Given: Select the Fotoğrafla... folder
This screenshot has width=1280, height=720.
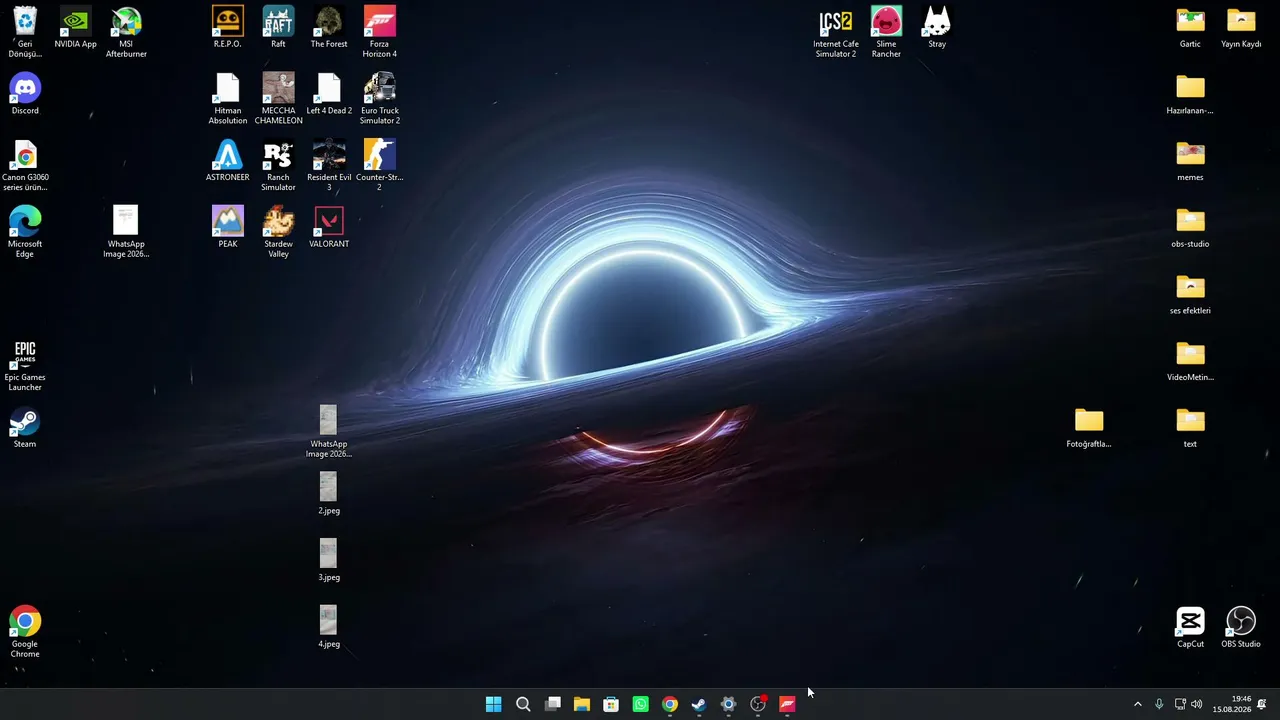Looking at the screenshot, I should pyautogui.click(x=1089, y=427).
